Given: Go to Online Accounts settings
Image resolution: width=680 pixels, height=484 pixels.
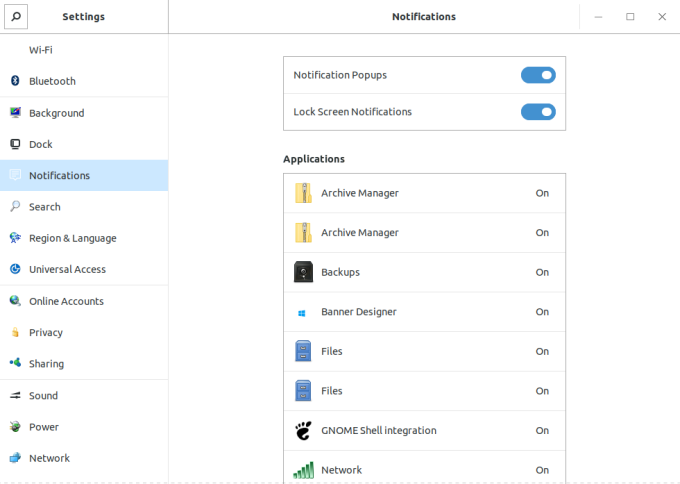Looking at the screenshot, I should point(66,301).
